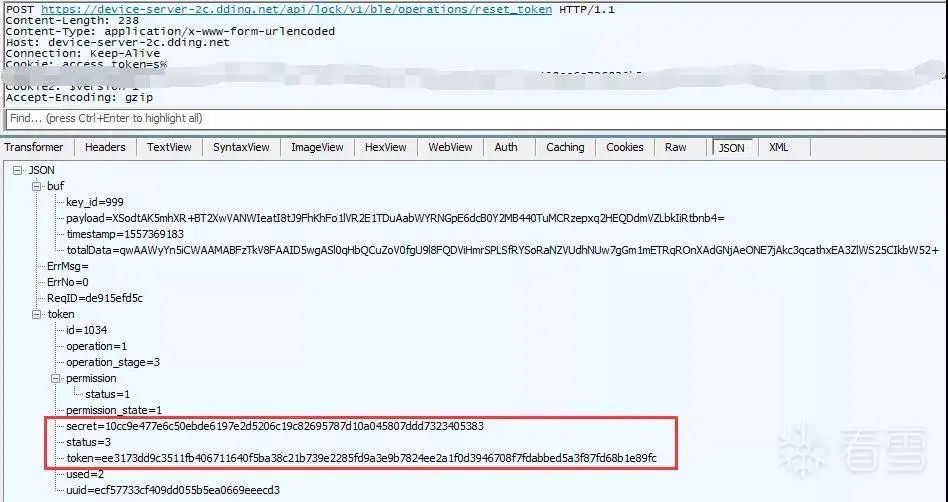Click the token node label

tap(61, 315)
